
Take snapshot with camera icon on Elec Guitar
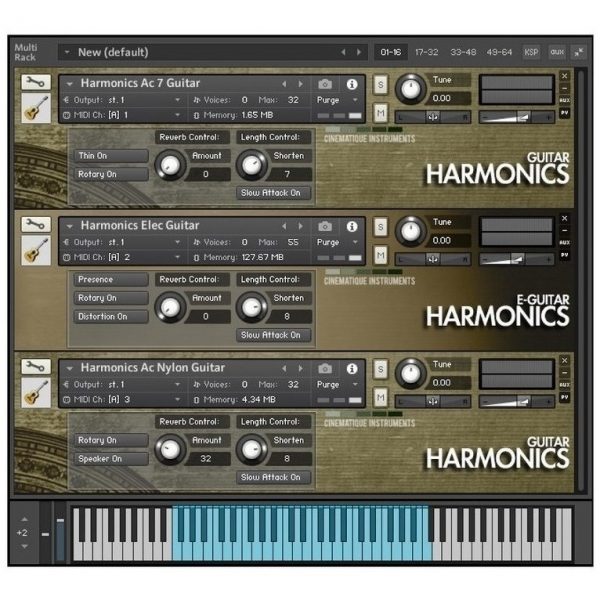[325, 226]
